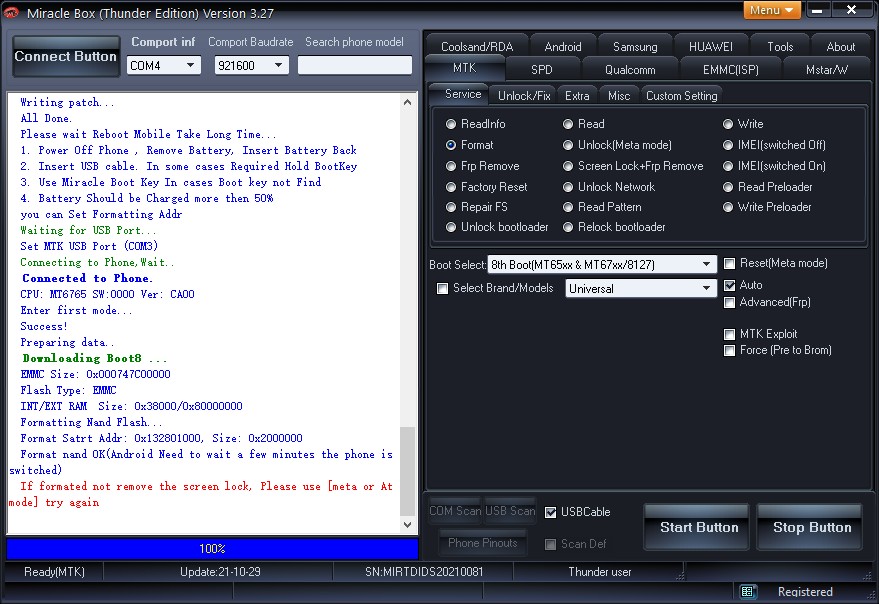The height and width of the screenshot is (604, 879).
Task: Uncheck the USBCable checkbox
Action: (550, 512)
